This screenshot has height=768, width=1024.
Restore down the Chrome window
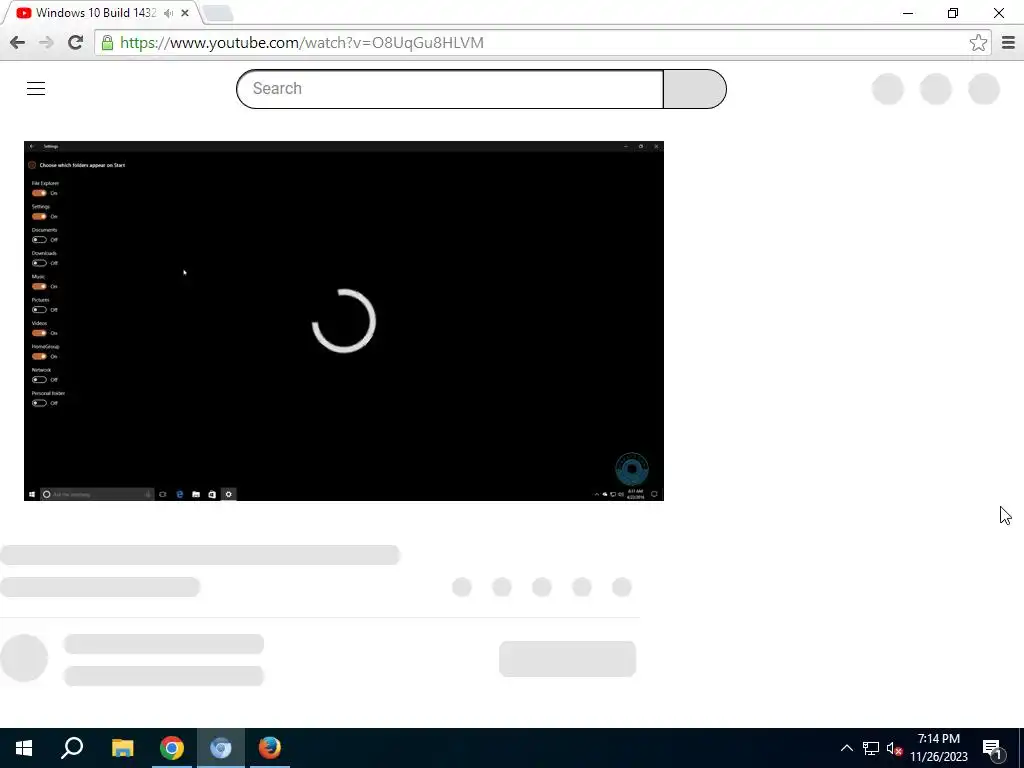(x=953, y=13)
